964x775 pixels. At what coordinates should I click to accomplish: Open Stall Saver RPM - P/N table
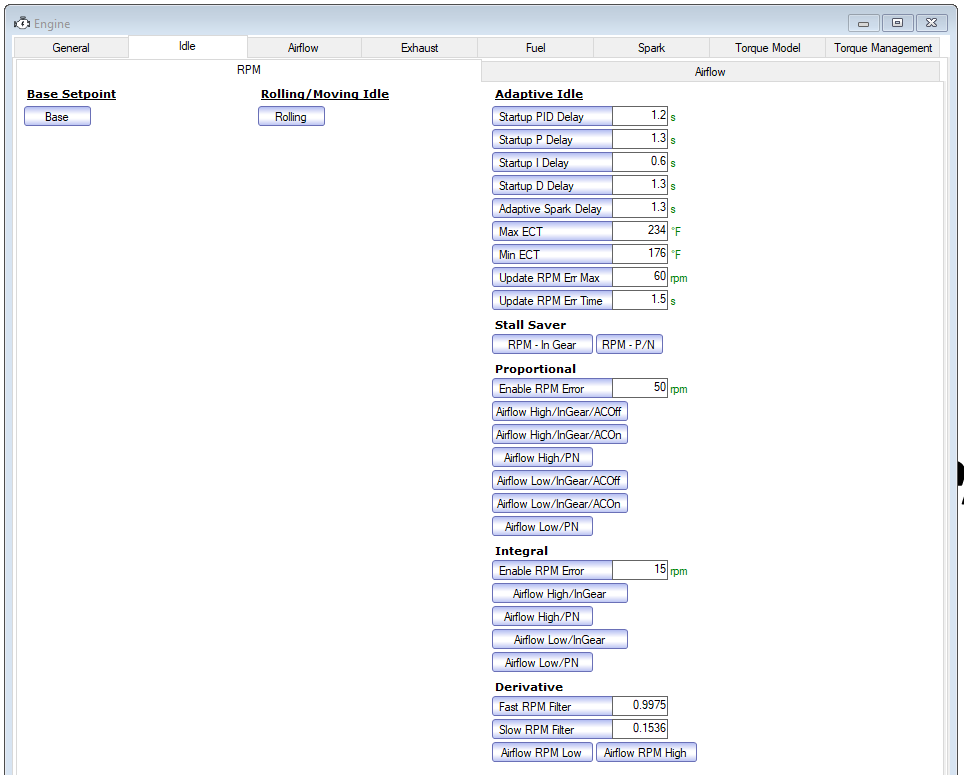[629, 345]
